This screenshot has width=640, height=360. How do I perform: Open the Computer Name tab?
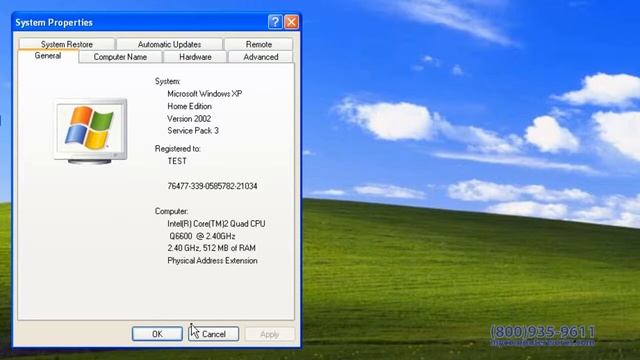coord(120,57)
